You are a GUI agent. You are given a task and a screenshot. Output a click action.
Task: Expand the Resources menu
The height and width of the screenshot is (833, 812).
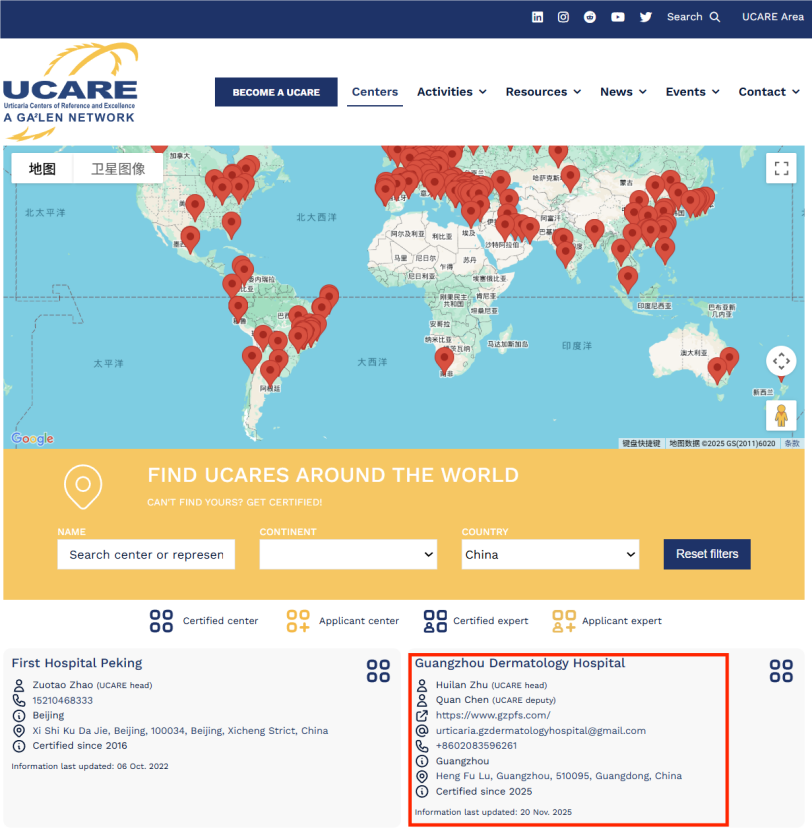click(x=543, y=92)
